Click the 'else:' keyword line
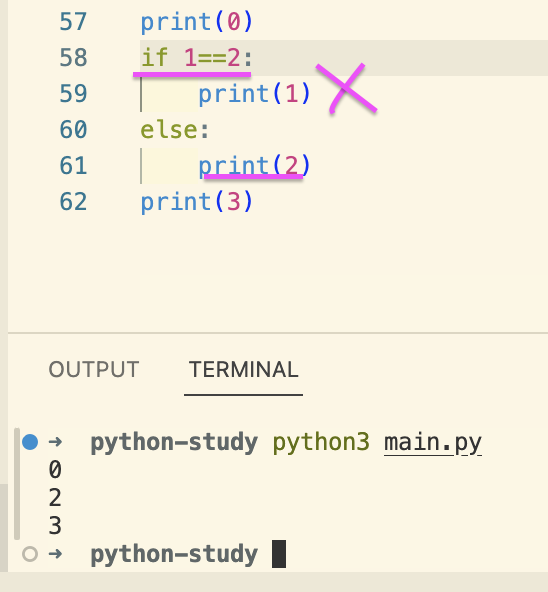The width and height of the screenshot is (548, 592). pyautogui.click(x=174, y=130)
